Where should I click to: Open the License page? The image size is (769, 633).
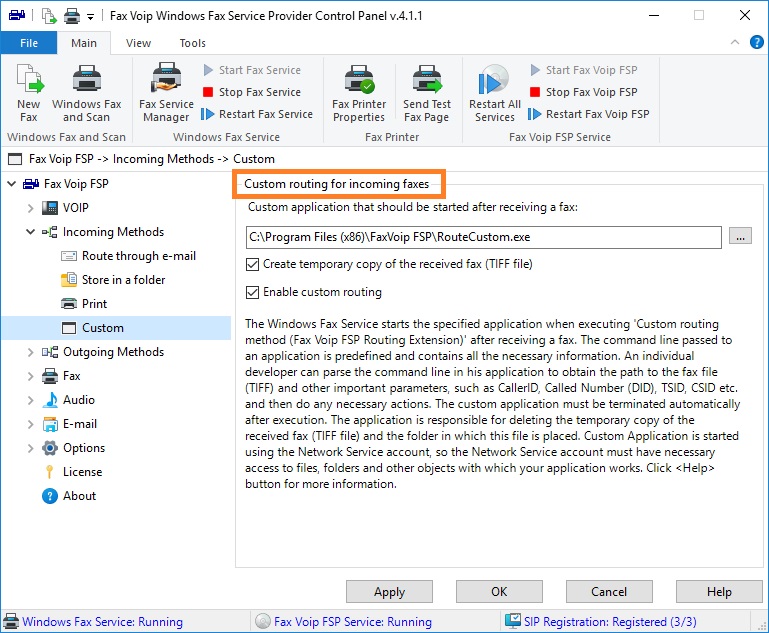click(73, 472)
